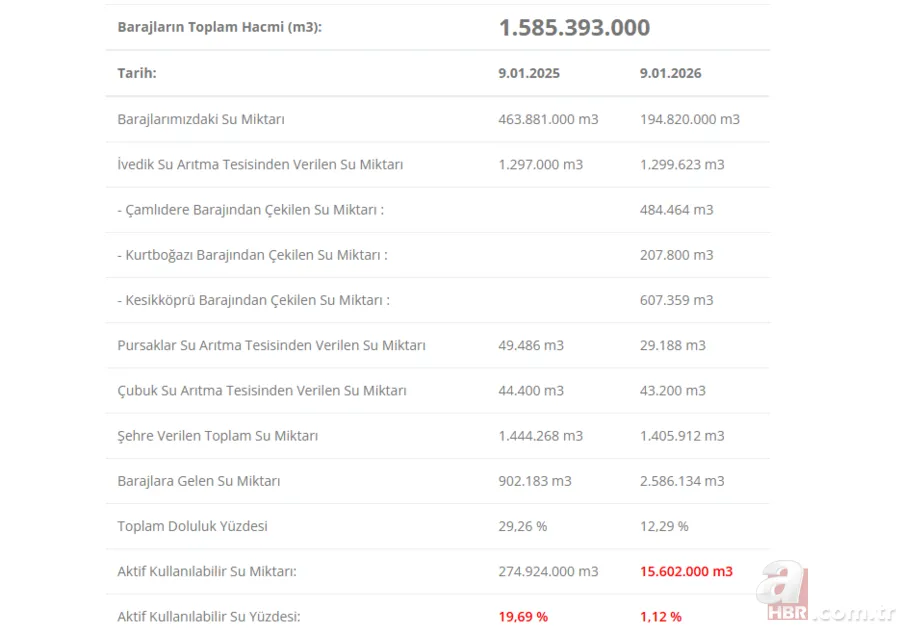The height and width of the screenshot is (633, 900).
Task: Click the İvedik Su Arıtma Tesisinden row label
Action: pyautogui.click(x=260, y=164)
